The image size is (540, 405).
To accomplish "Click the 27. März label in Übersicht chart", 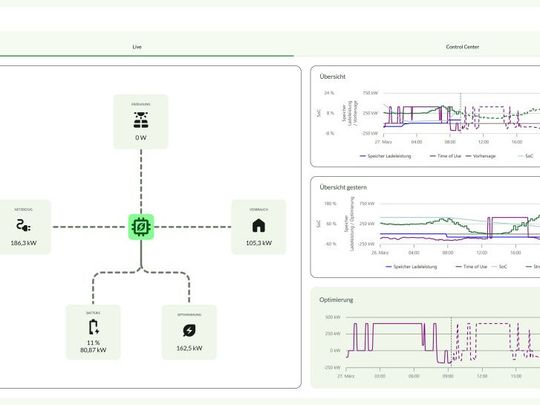I will click(x=383, y=142).
